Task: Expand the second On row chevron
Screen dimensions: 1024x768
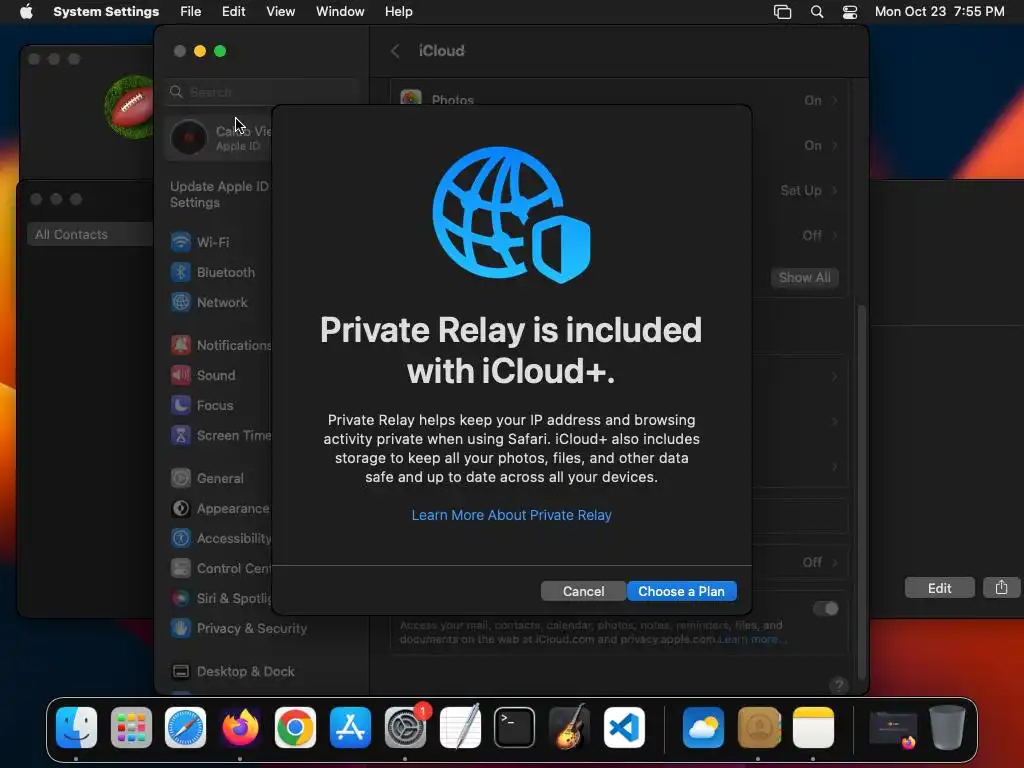Action: (835, 146)
